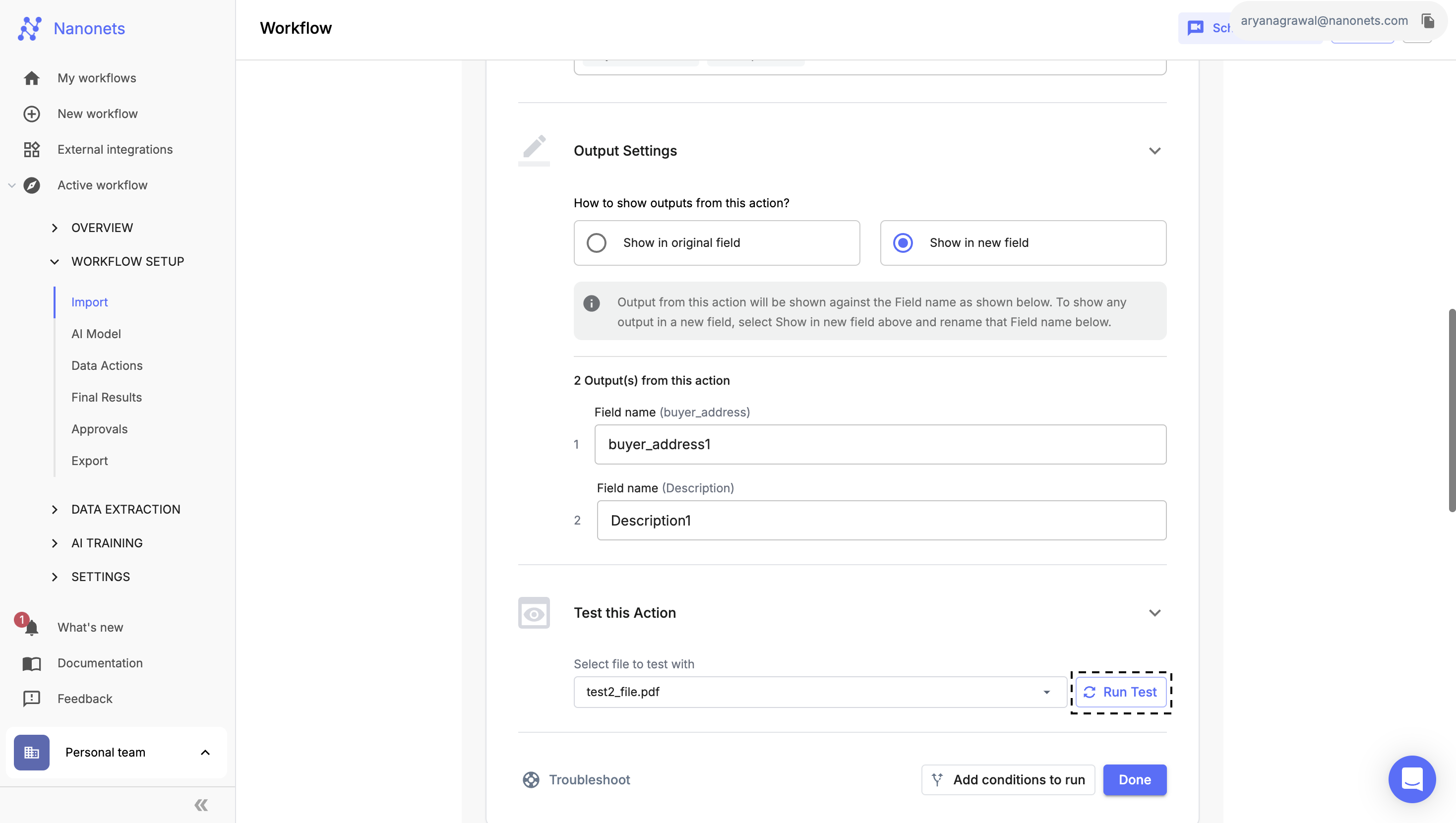1456x823 pixels.
Task: Click the Documentation book icon
Action: (x=32, y=663)
